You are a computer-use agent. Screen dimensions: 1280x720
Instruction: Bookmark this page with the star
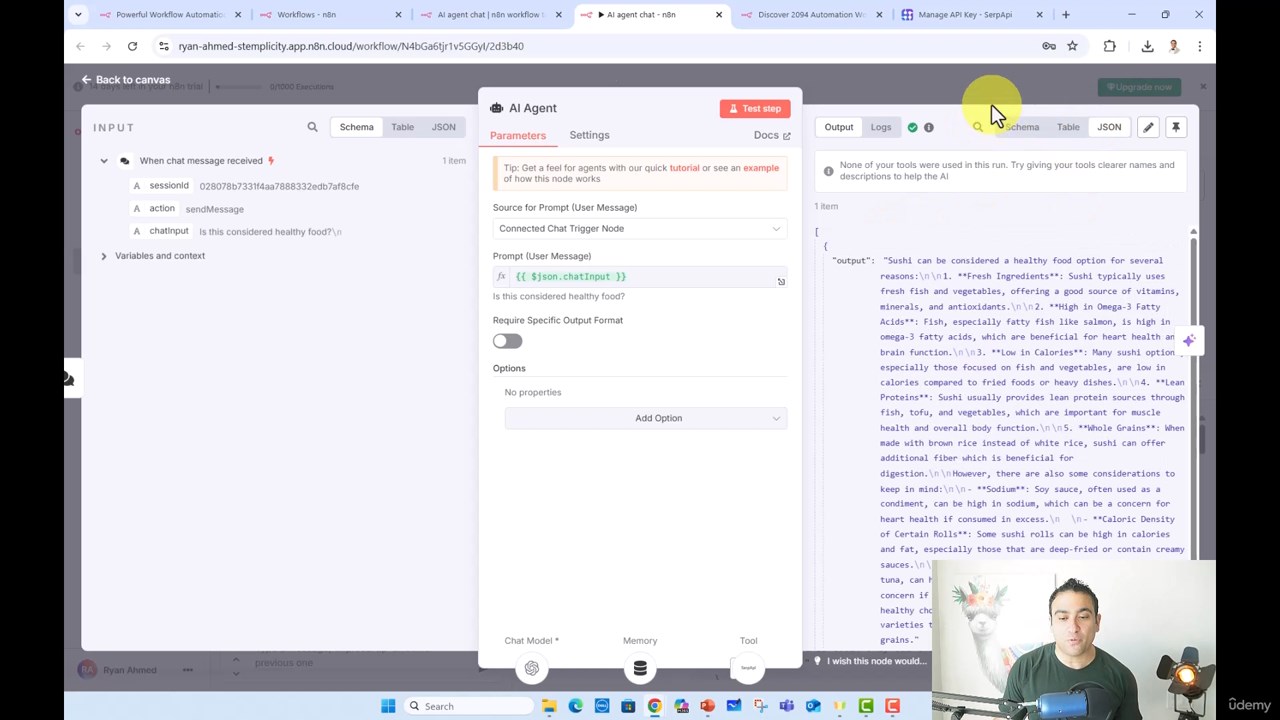(1072, 46)
